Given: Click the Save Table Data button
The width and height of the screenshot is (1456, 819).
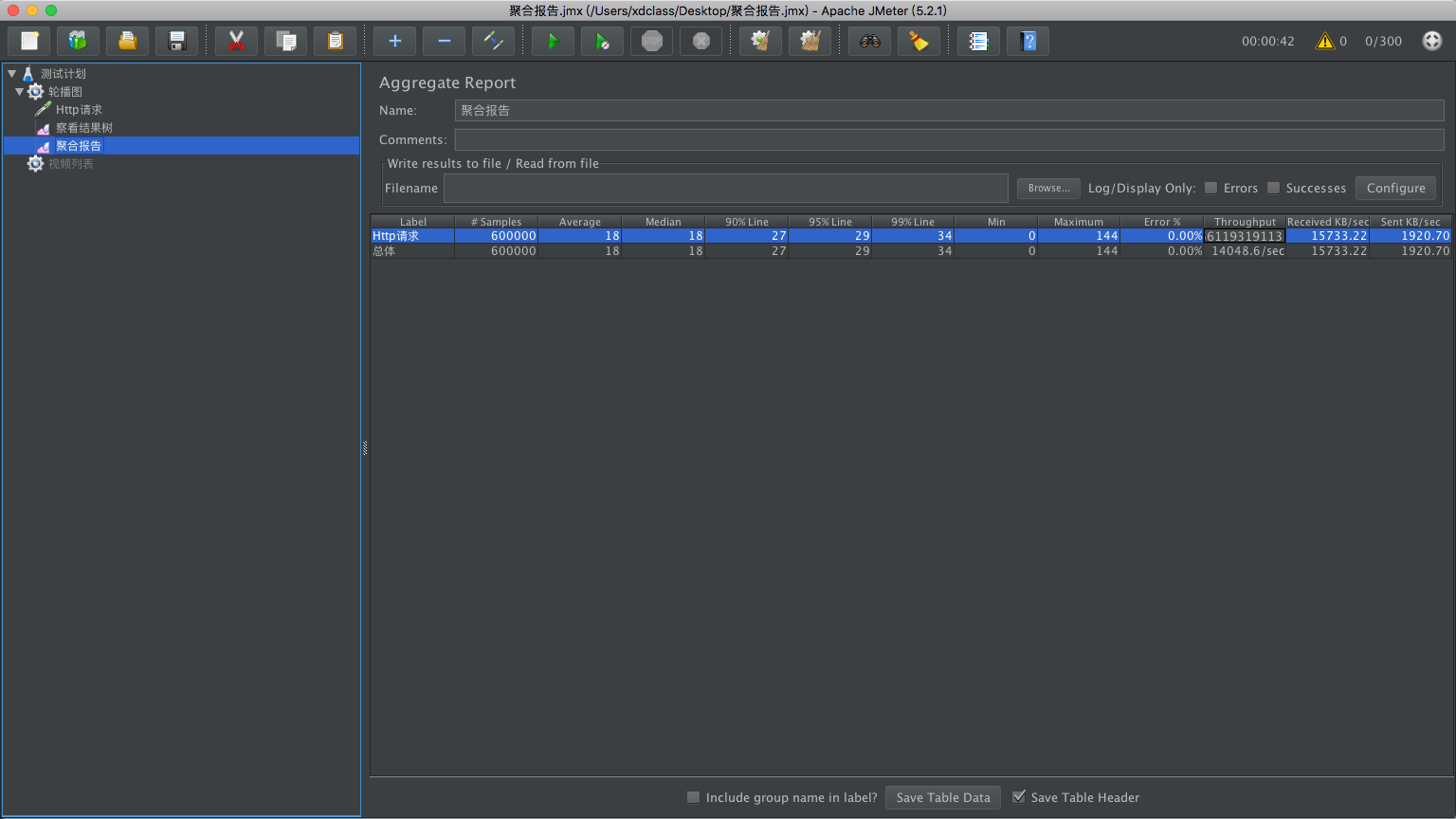Looking at the screenshot, I should tap(943, 797).
